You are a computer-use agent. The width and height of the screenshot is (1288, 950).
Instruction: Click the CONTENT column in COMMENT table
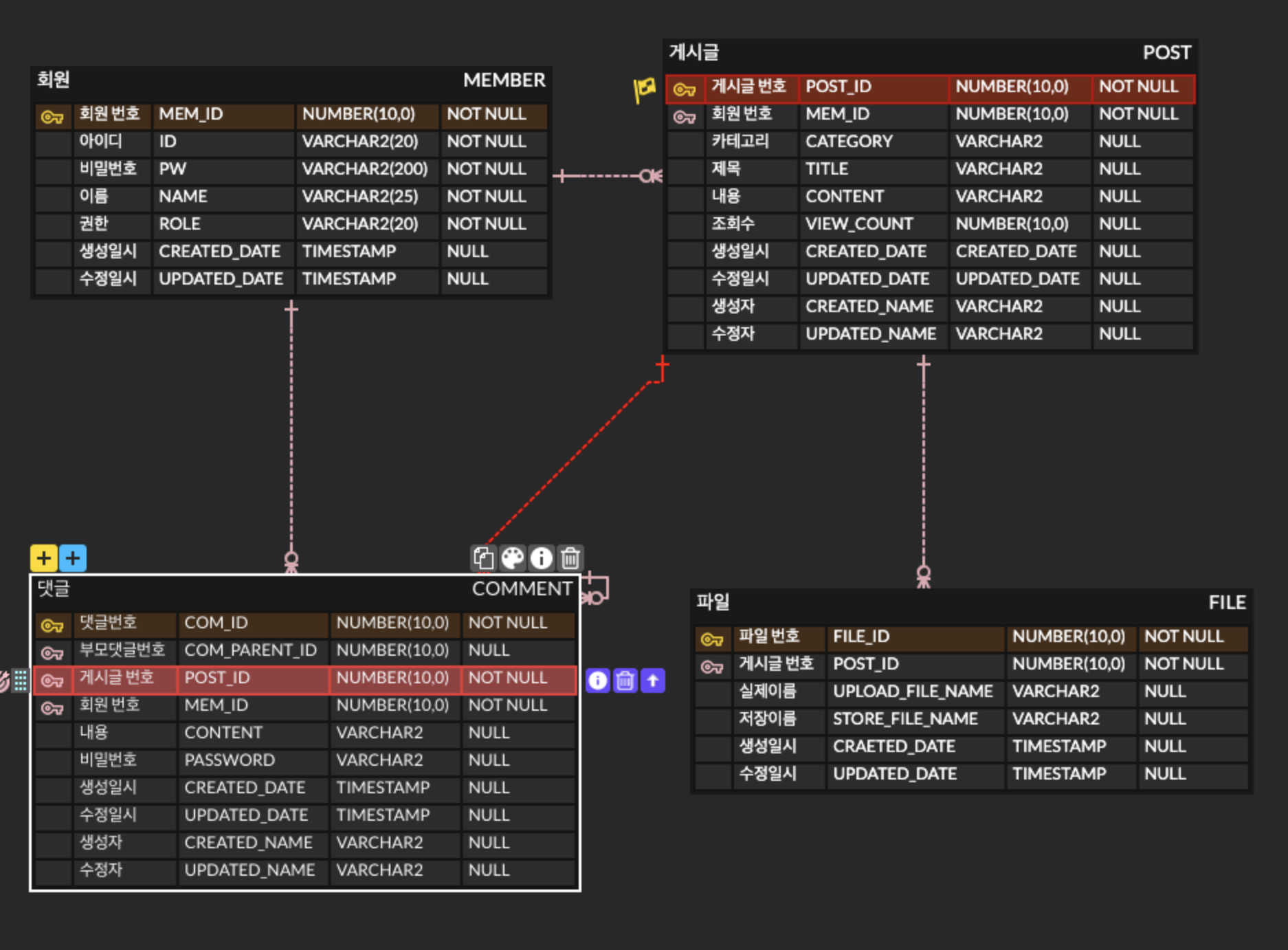tap(223, 733)
